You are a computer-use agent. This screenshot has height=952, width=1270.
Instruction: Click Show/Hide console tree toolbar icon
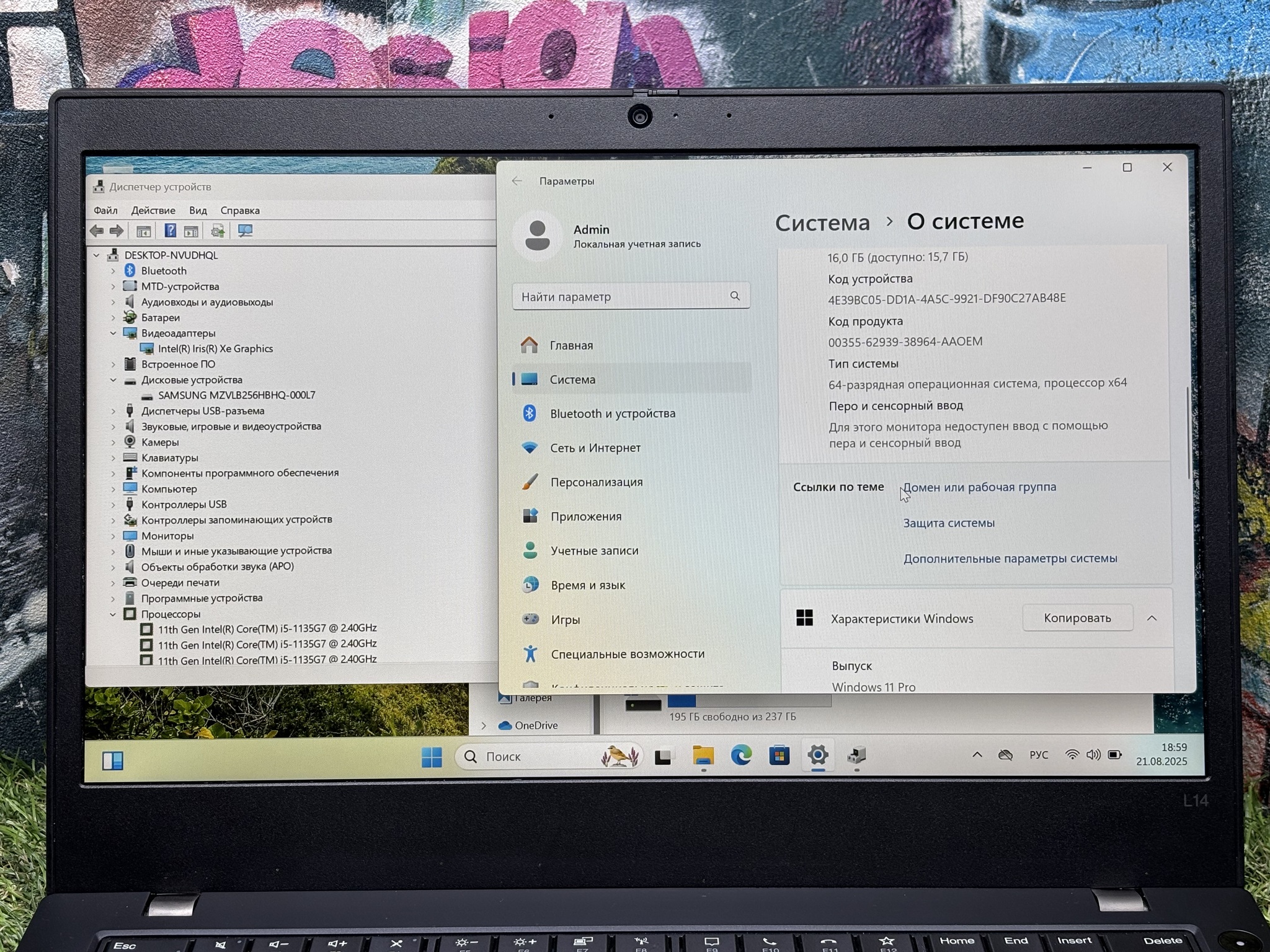point(144,231)
